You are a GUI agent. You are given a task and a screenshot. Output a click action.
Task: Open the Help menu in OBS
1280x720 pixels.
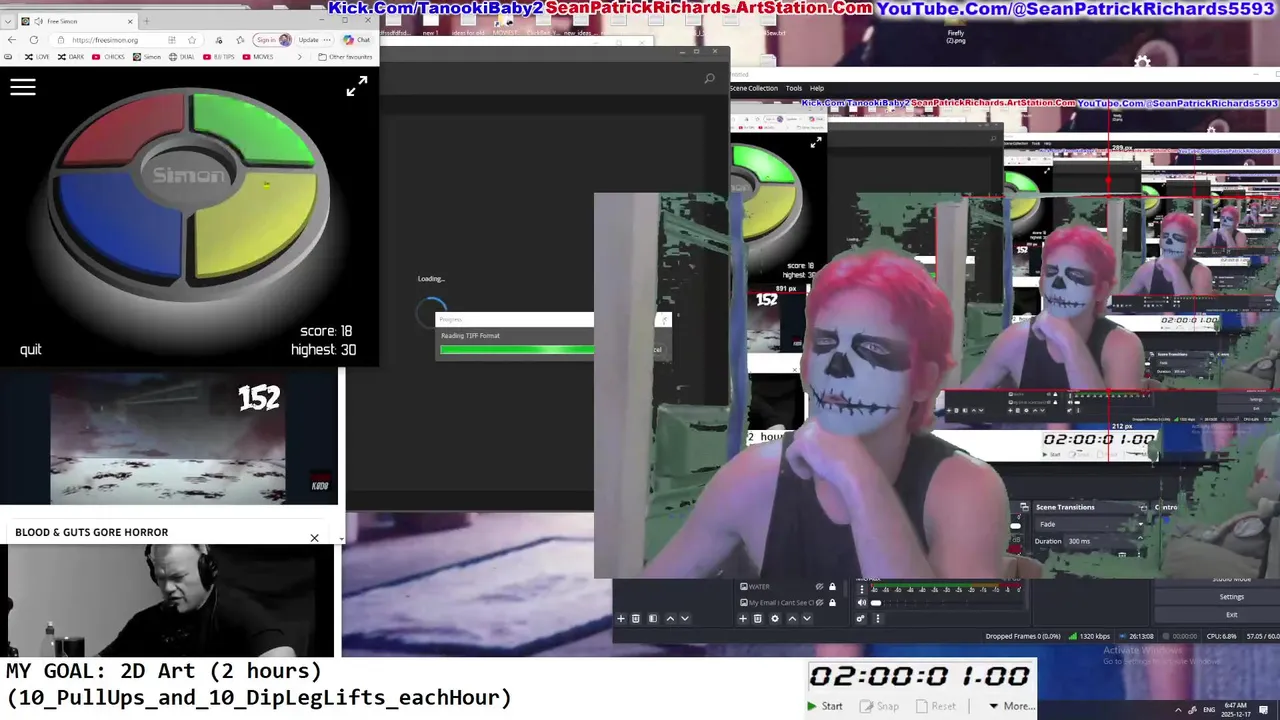click(817, 88)
